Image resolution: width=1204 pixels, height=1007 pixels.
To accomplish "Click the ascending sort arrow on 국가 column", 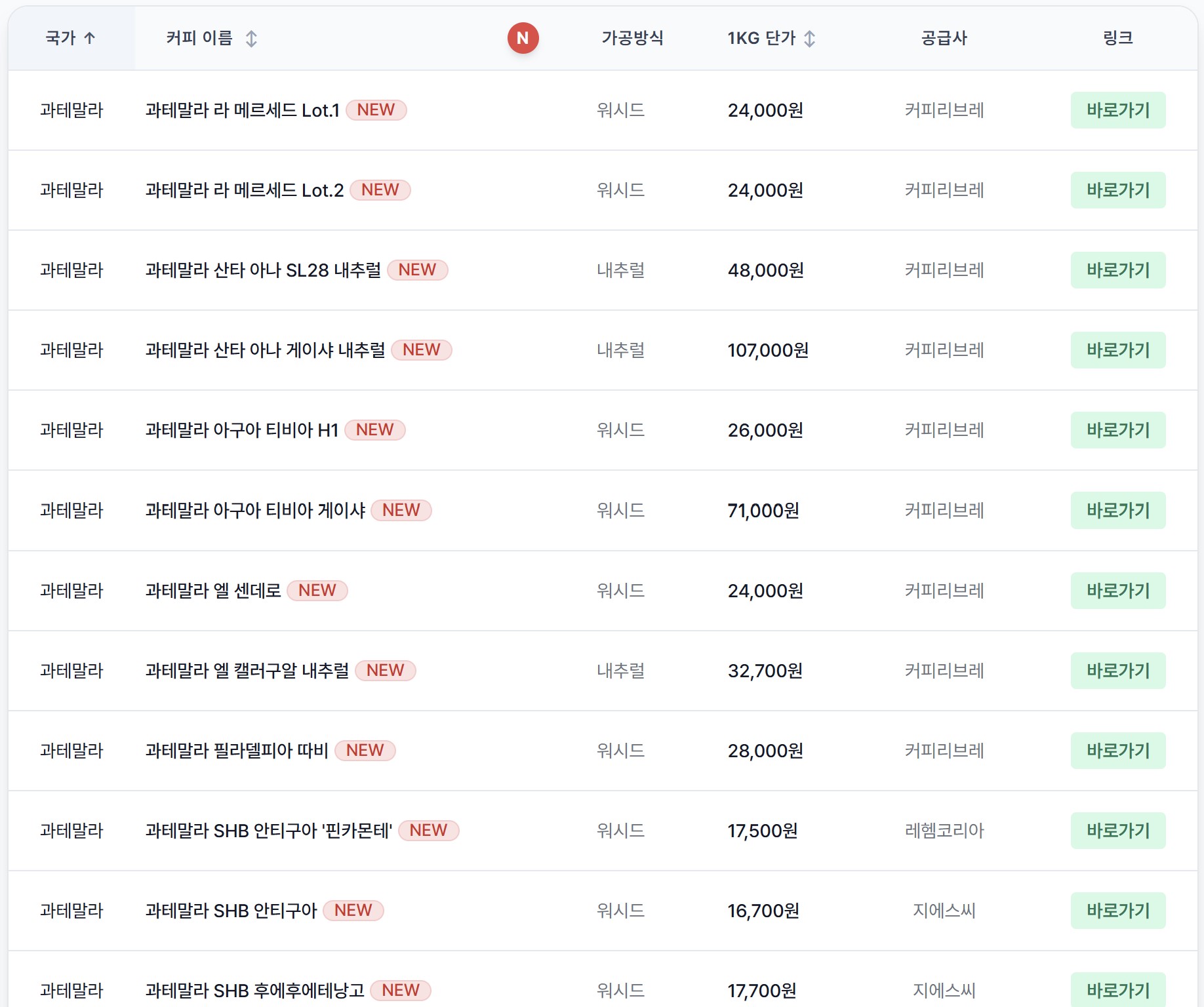I will click(89, 38).
